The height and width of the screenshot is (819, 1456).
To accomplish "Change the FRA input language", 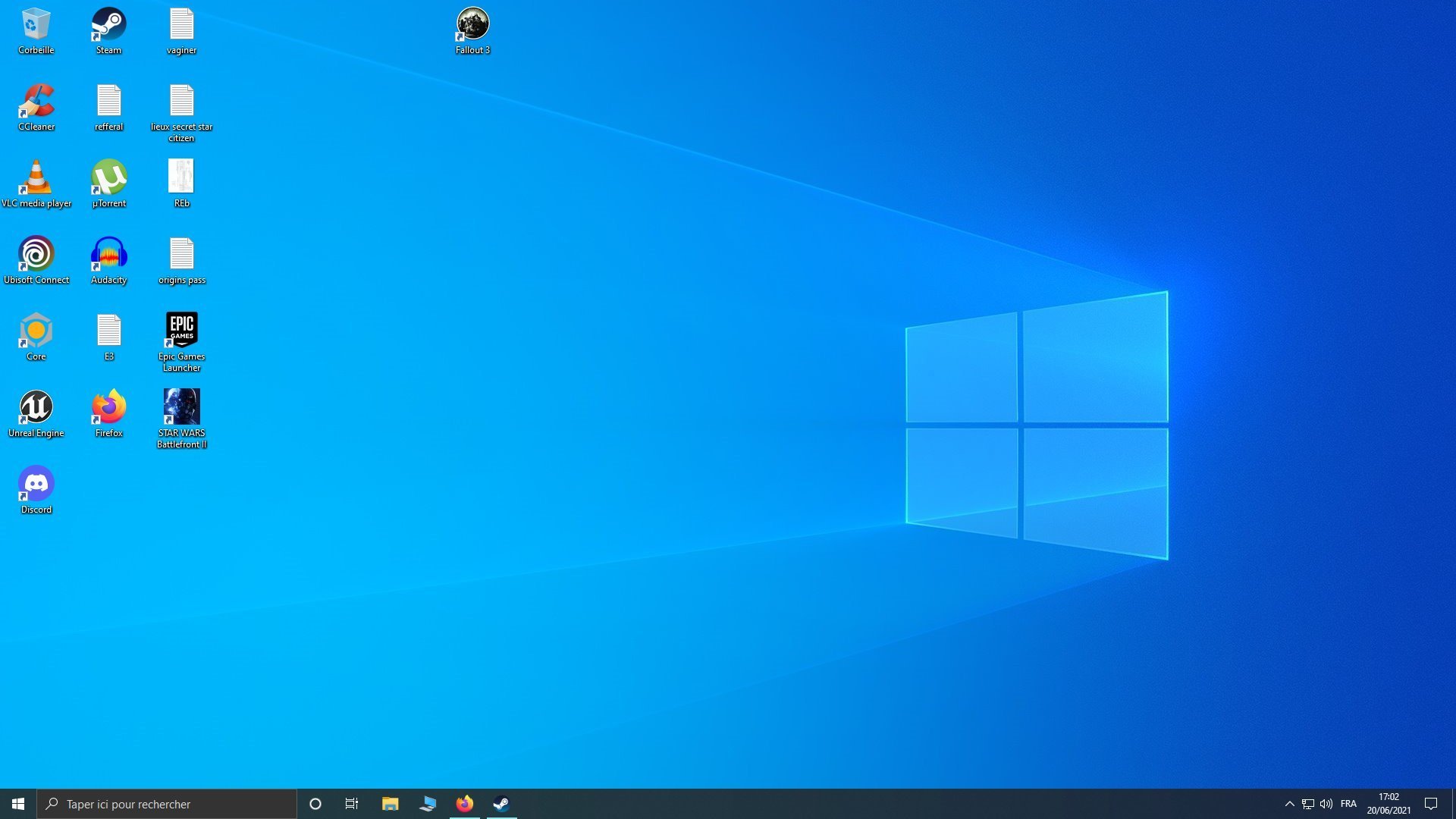I will click(x=1348, y=804).
